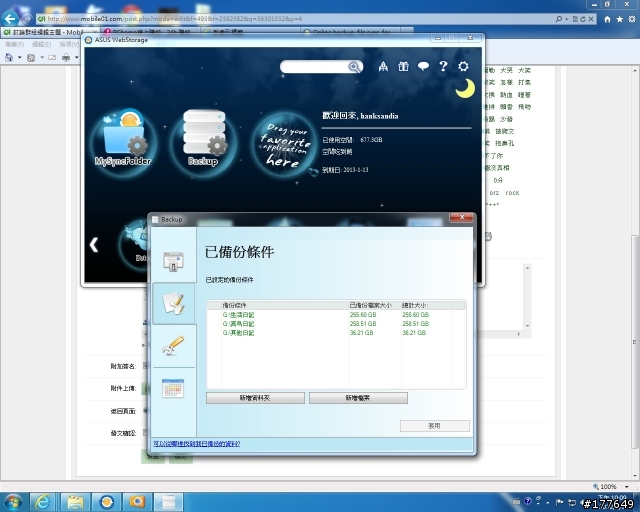Open the WebStorage settings gear icon
Screen dimensions: 640x512
(463, 66)
